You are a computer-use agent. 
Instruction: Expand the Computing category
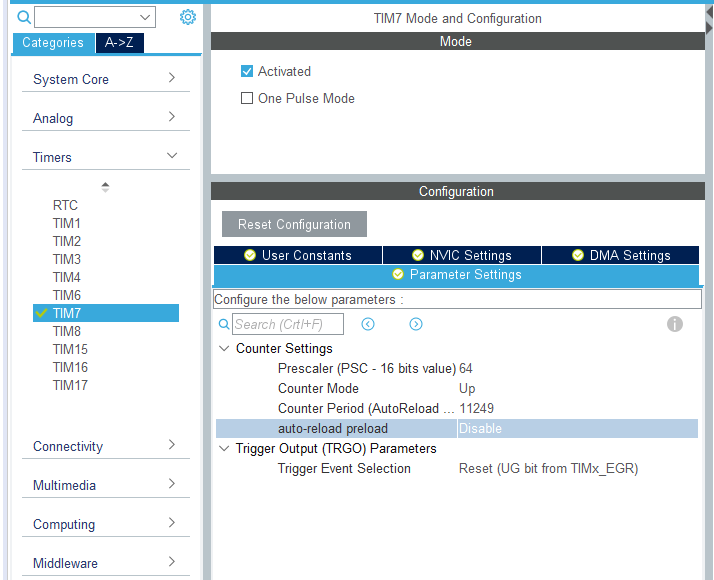coord(106,524)
